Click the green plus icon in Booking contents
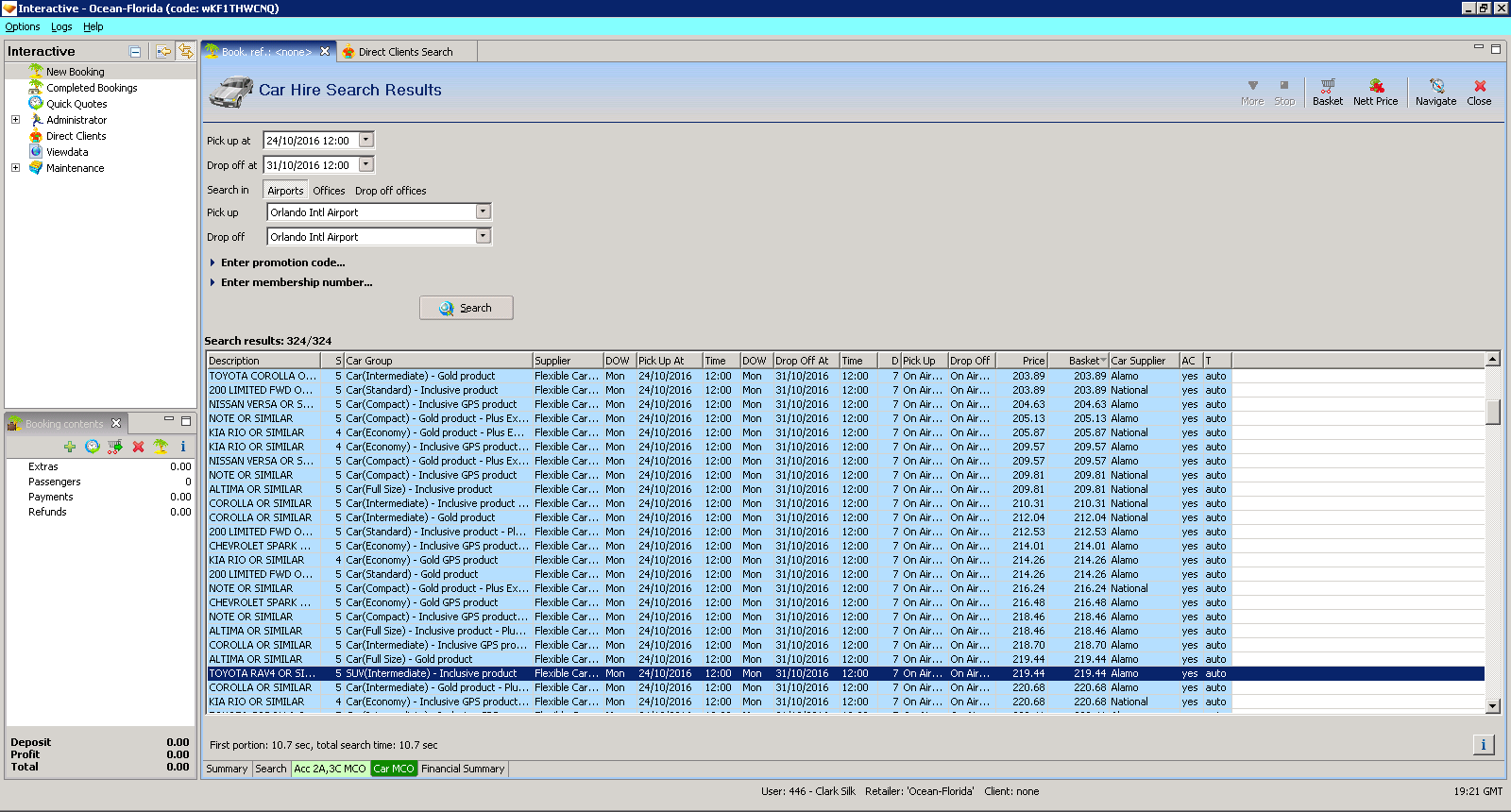The height and width of the screenshot is (812, 1511). tap(70, 447)
